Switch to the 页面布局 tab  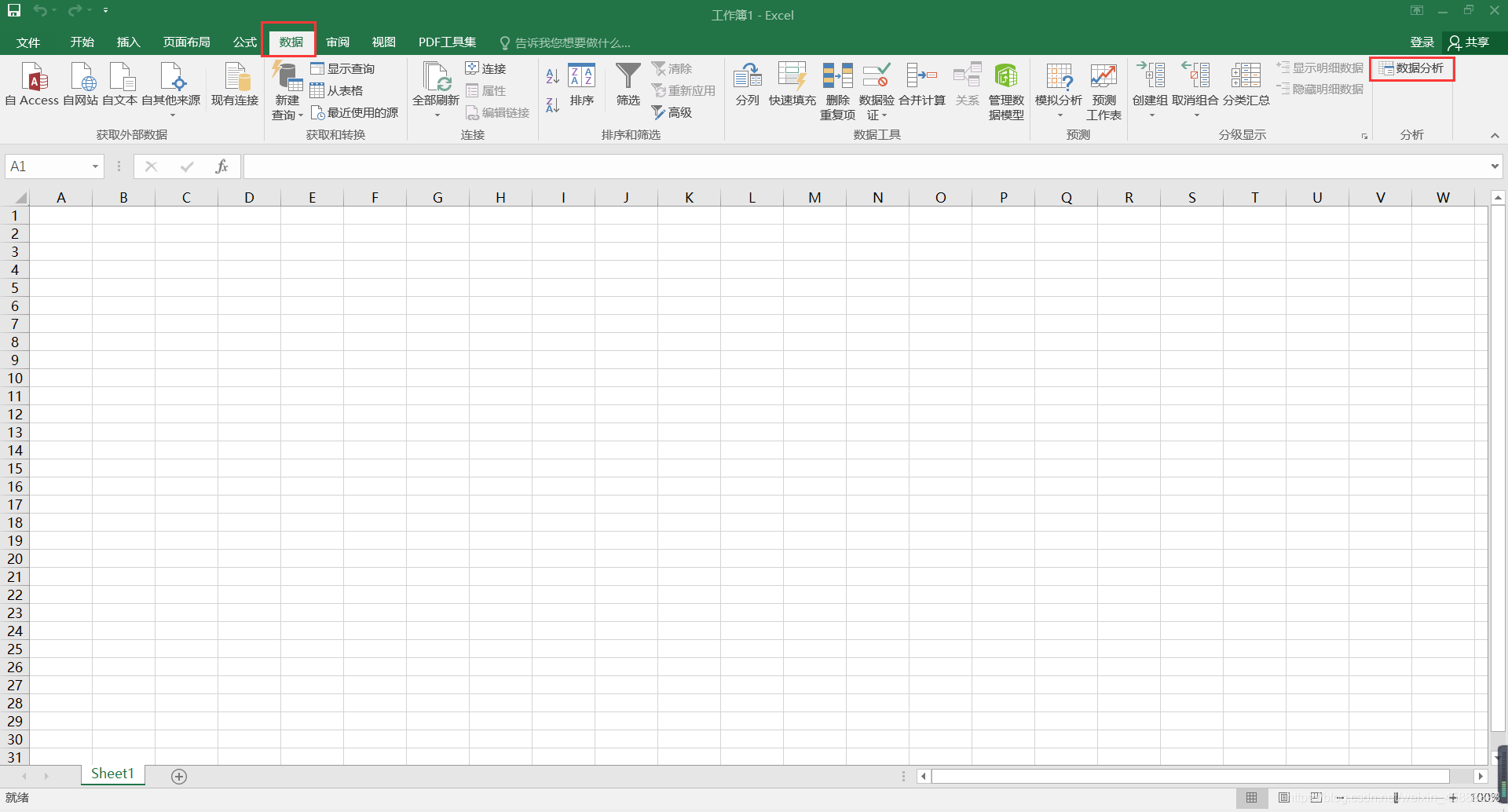coord(186,42)
